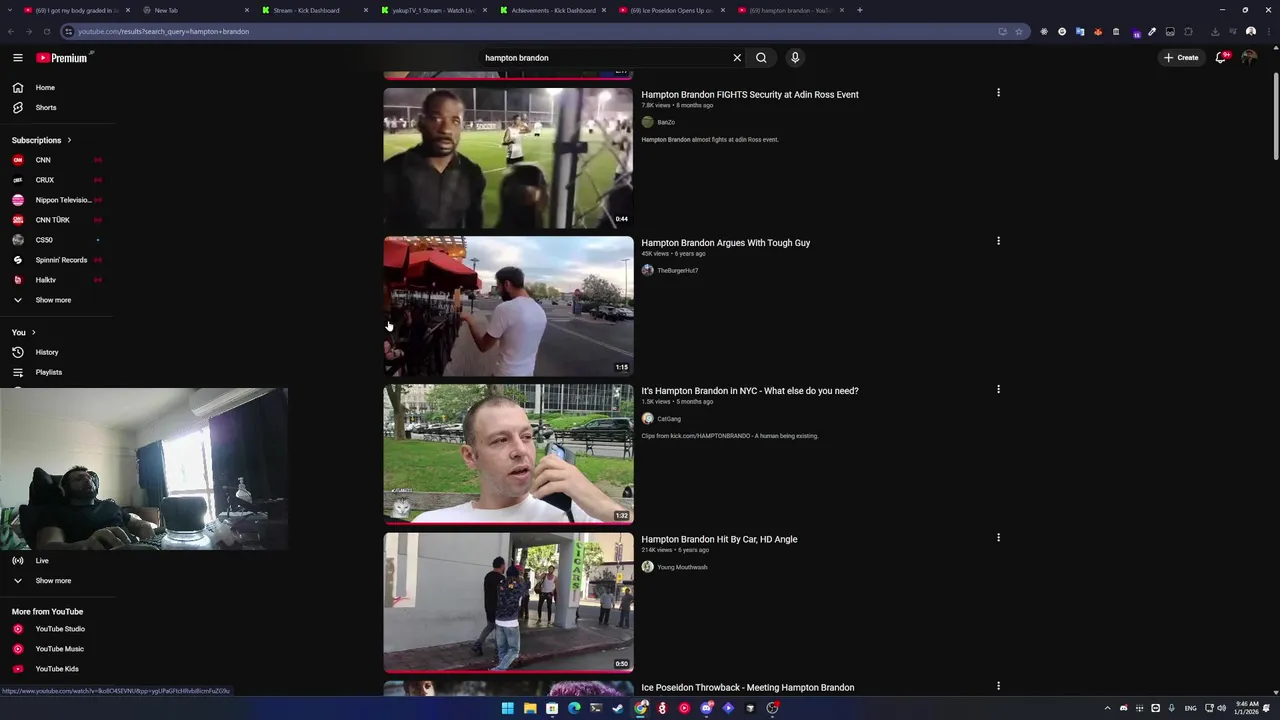Image resolution: width=1280 pixels, height=720 pixels.
Task: Open title 'Hampton Brandon Argues With Tough Guy'
Action: click(x=726, y=243)
